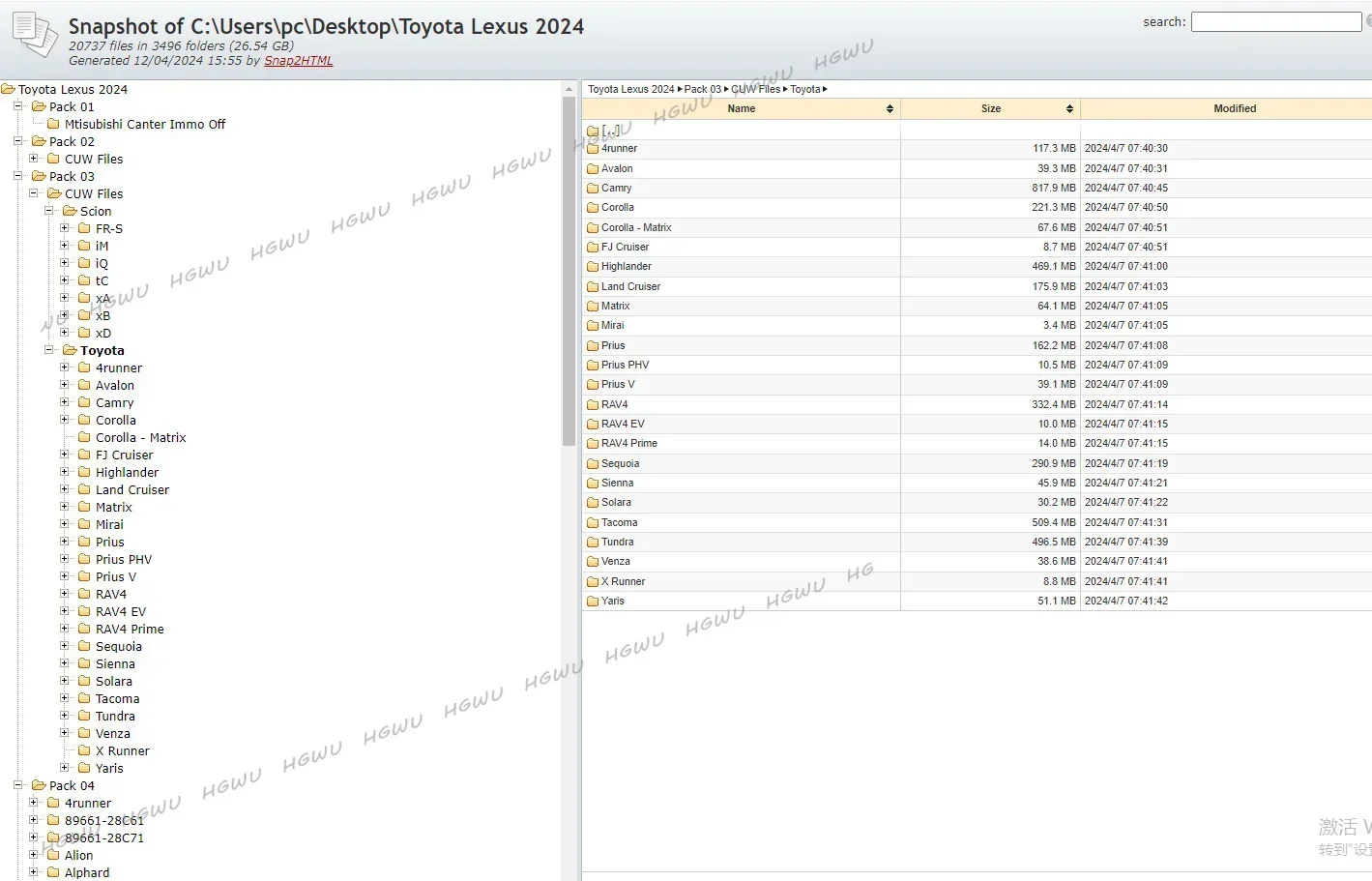
Task: Go to Toyota Lexus 2024 in the breadcrumb
Action: pyautogui.click(x=630, y=89)
